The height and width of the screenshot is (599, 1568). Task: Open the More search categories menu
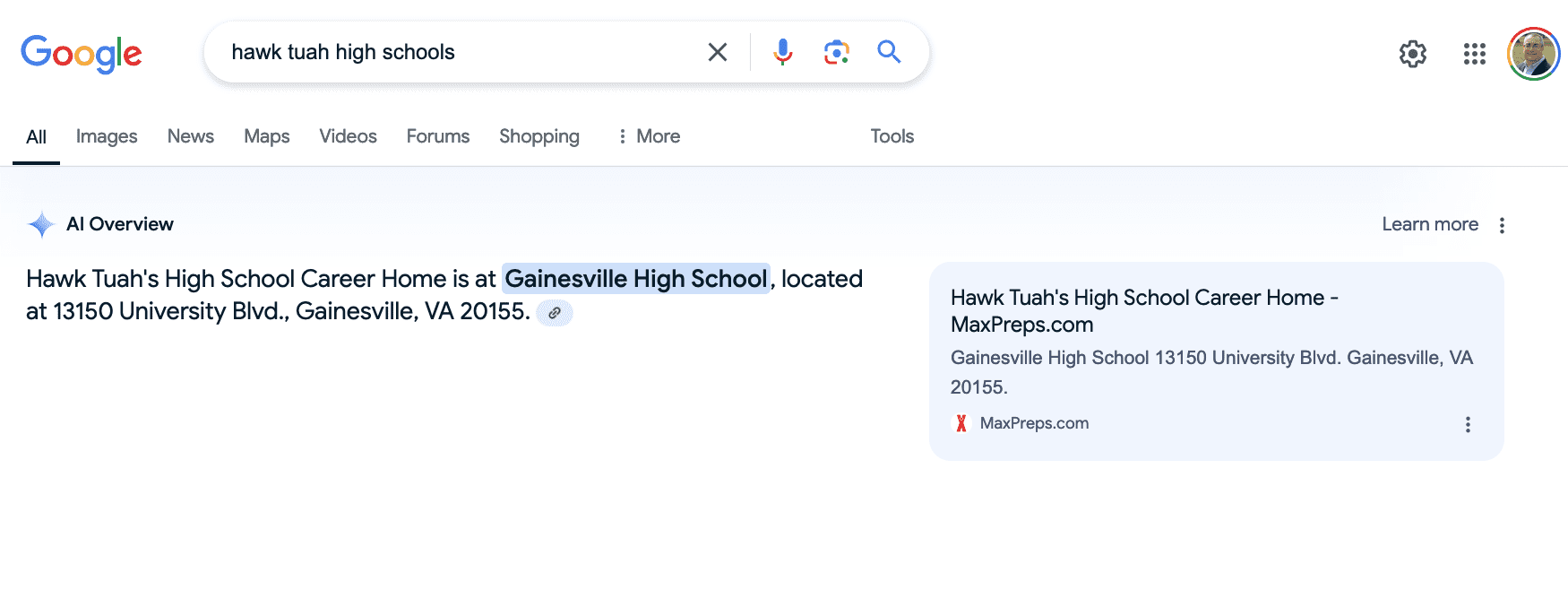pyautogui.click(x=648, y=136)
